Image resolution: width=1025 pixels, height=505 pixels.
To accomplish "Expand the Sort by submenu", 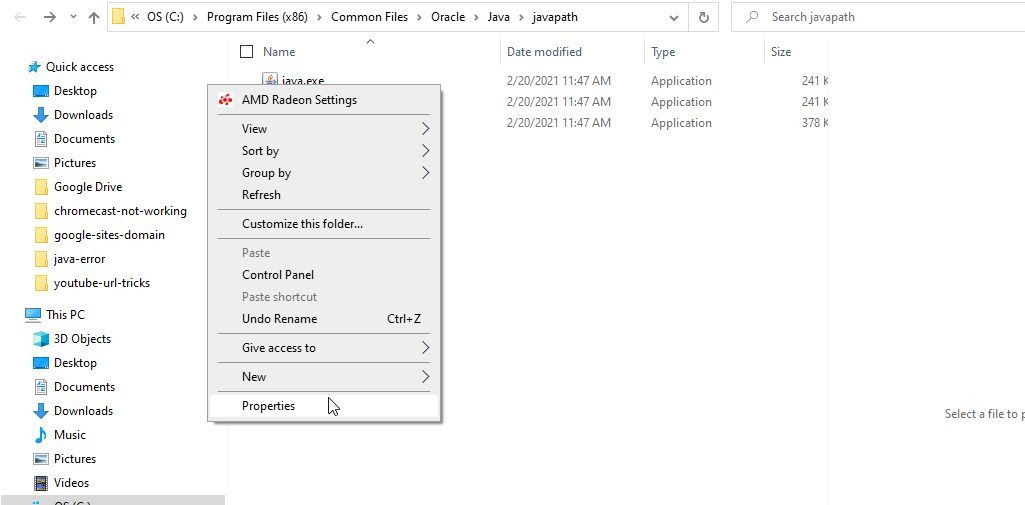I will click(x=324, y=151).
